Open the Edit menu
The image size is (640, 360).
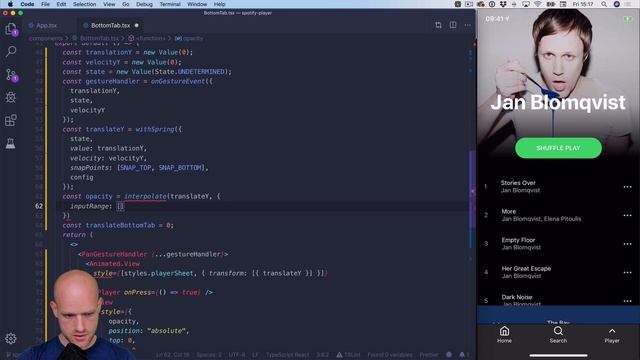pyautogui.click(x=61, y=4)
